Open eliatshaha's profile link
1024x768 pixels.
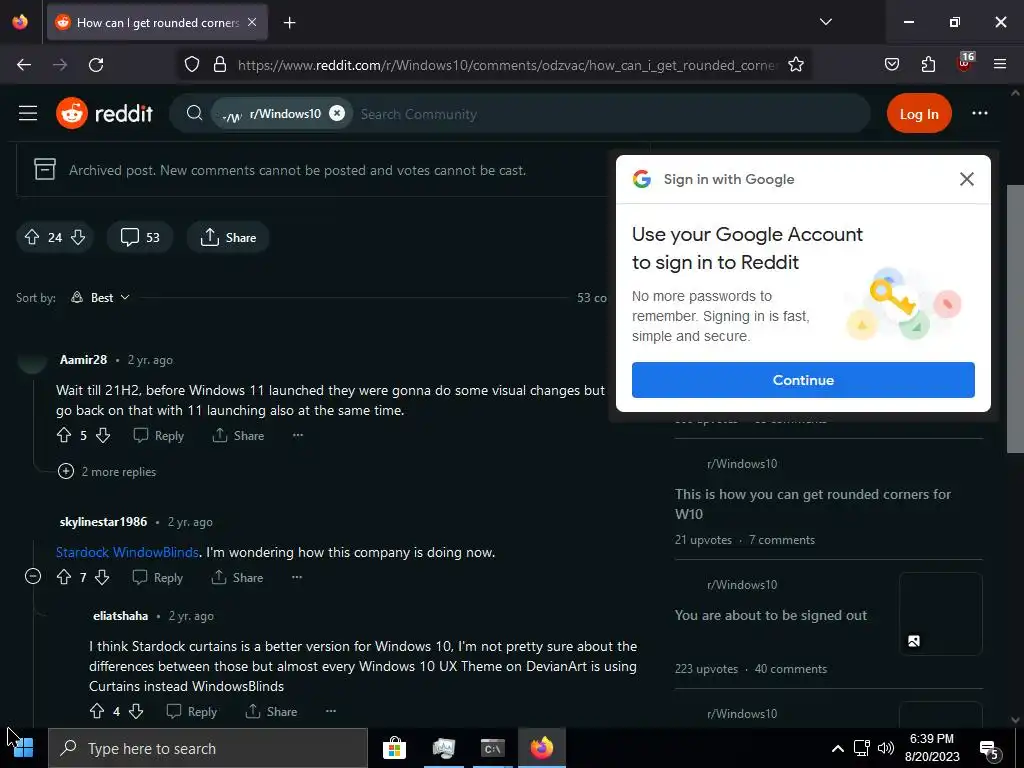coord(120,616)
